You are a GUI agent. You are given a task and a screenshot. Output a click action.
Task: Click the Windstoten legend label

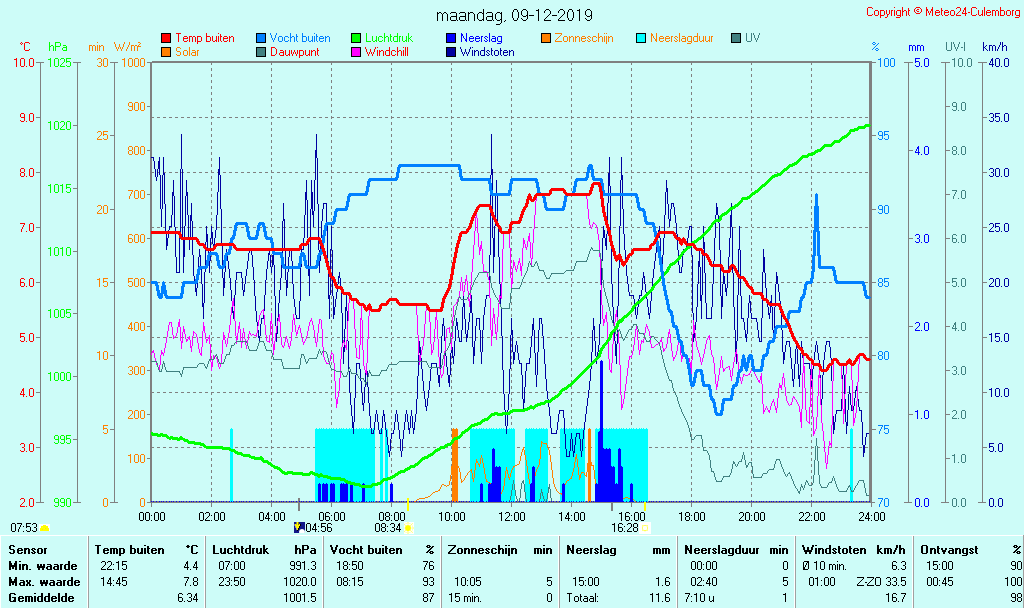(x=487, y=52)
